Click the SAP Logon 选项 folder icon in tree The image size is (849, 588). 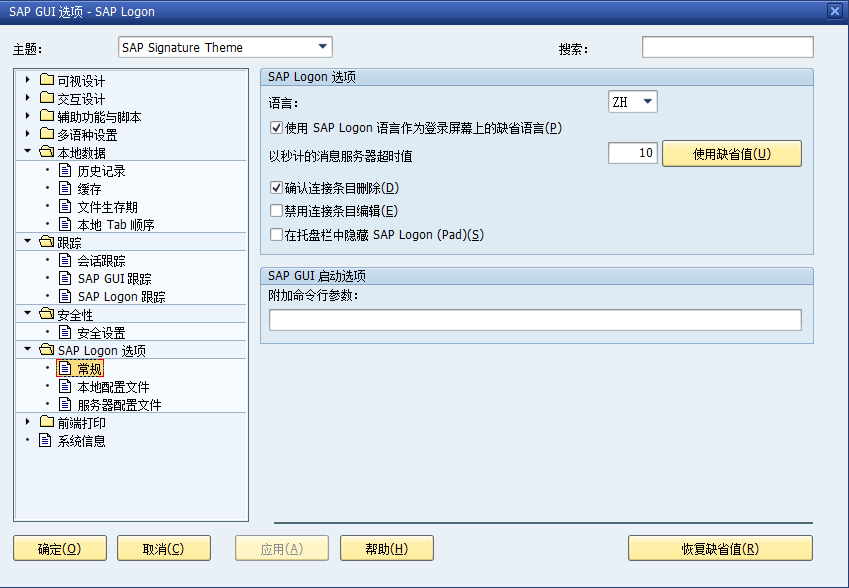point(47,350)
